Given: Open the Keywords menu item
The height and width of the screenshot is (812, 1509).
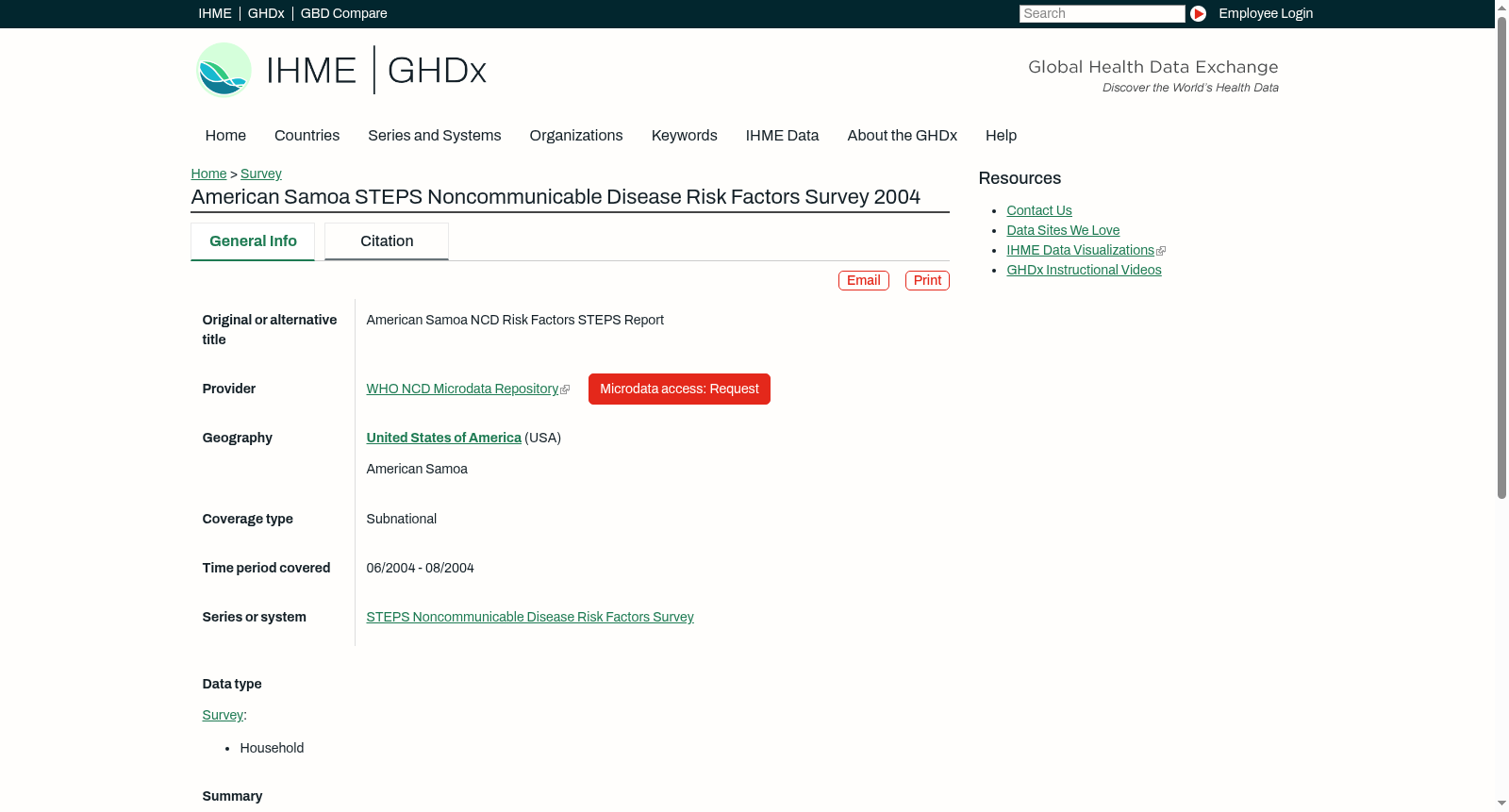Looking at the screenshot, I should tap(685, 136).
